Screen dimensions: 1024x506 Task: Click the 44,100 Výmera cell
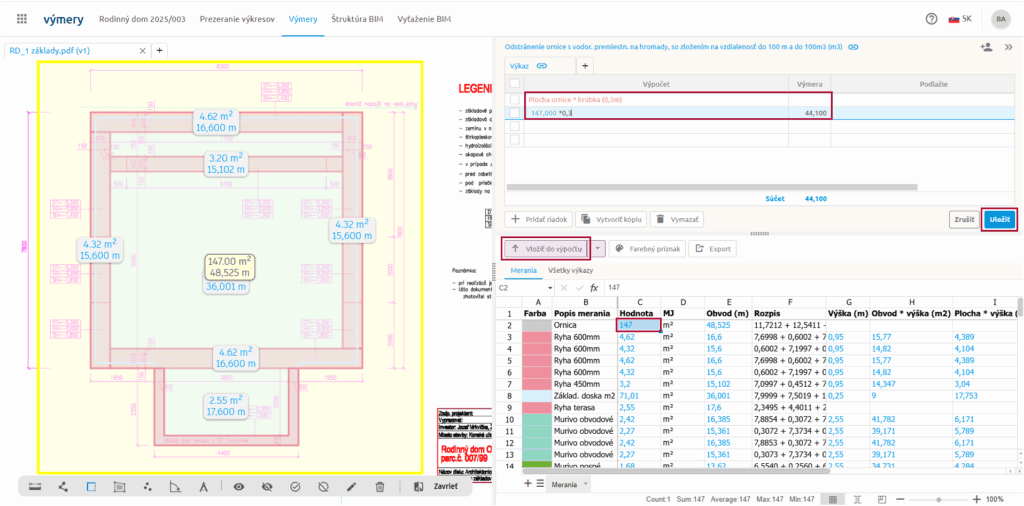click(x=808, y=114)
